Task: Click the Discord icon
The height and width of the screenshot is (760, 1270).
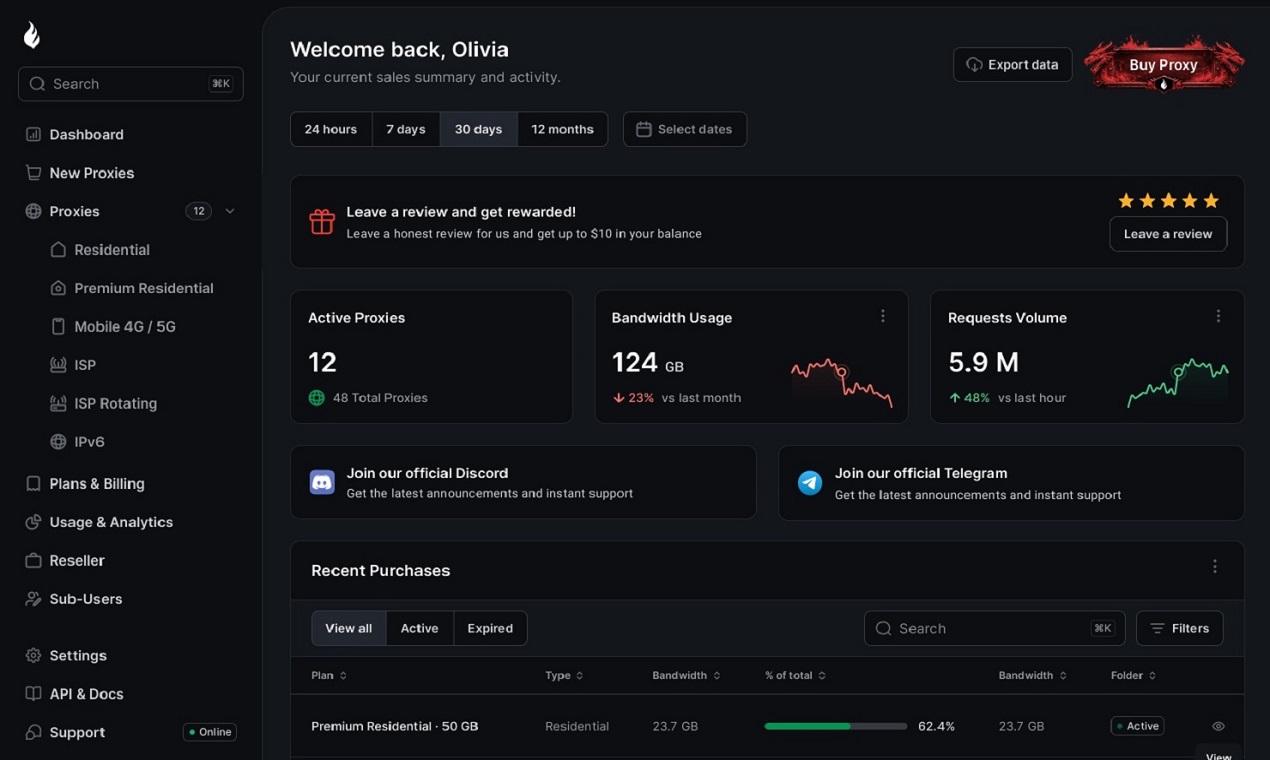Action: pyautogui.click(x=322, y=483)
